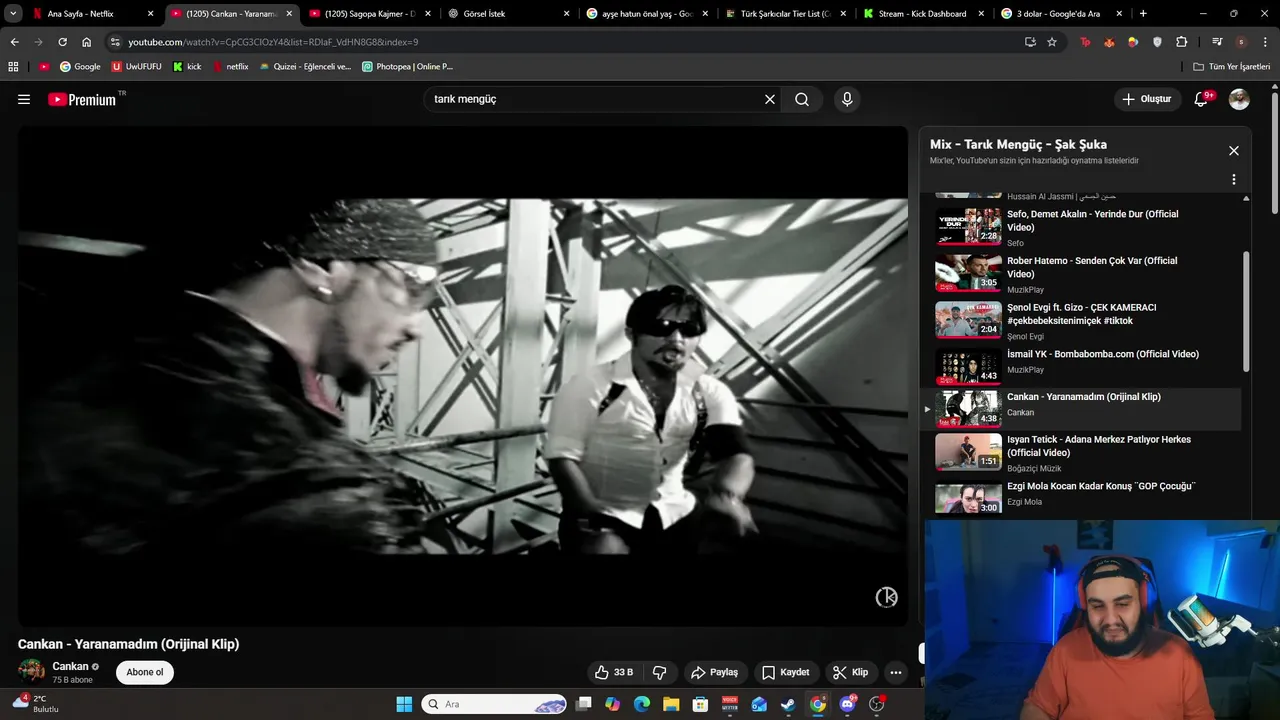
Task: Open more actions ellipsis under video
Action: tap(896, 672)
